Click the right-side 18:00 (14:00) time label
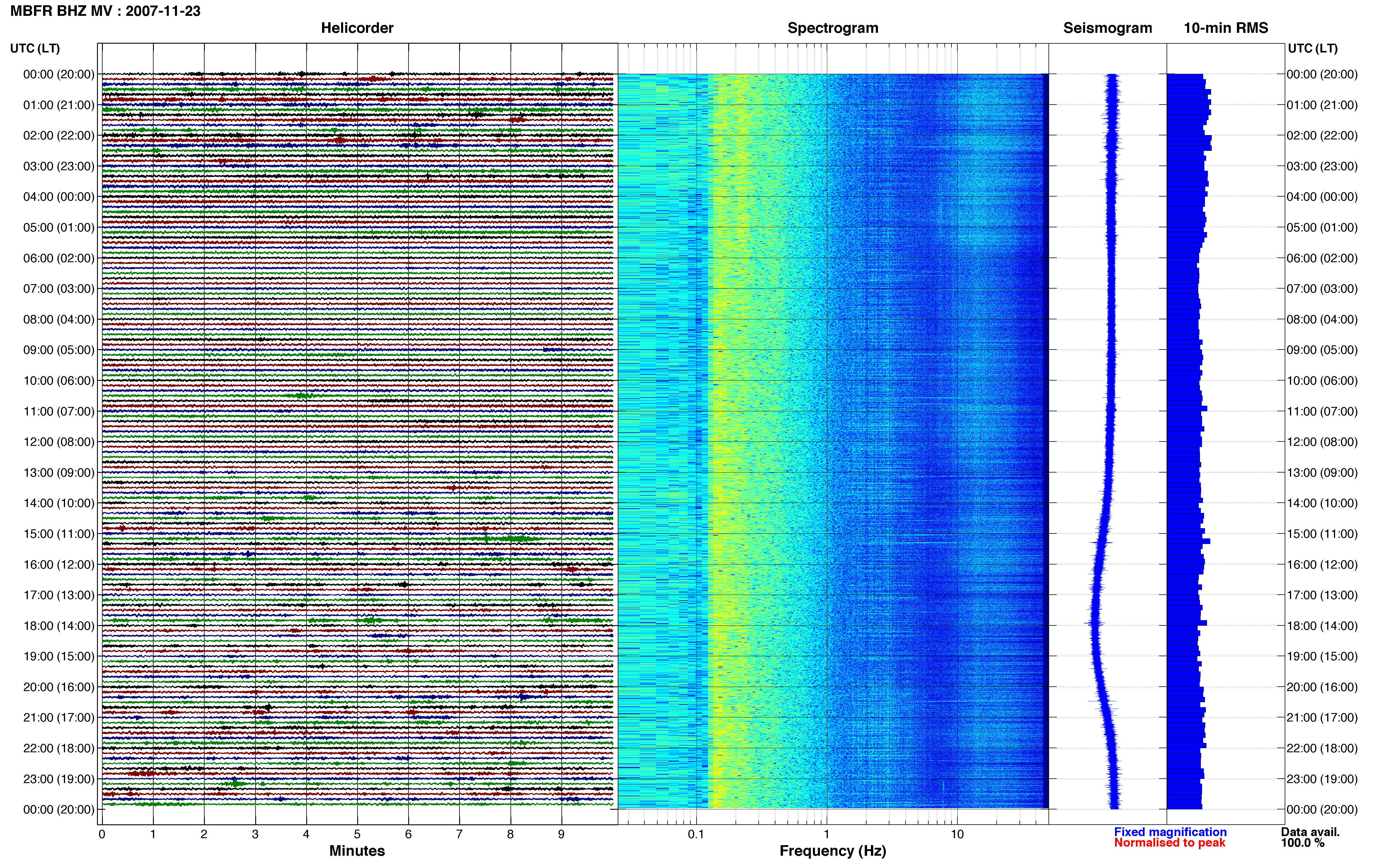Image resolution: width=1389 pixels, height=868 pixels. coord(1322,626)
